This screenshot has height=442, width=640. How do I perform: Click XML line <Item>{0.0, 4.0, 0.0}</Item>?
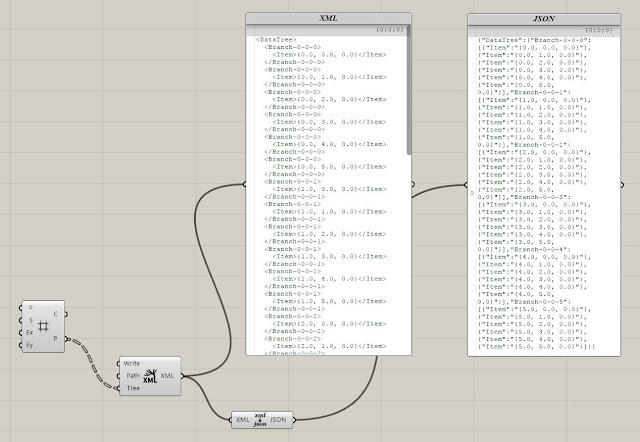[x=329, y=144]
